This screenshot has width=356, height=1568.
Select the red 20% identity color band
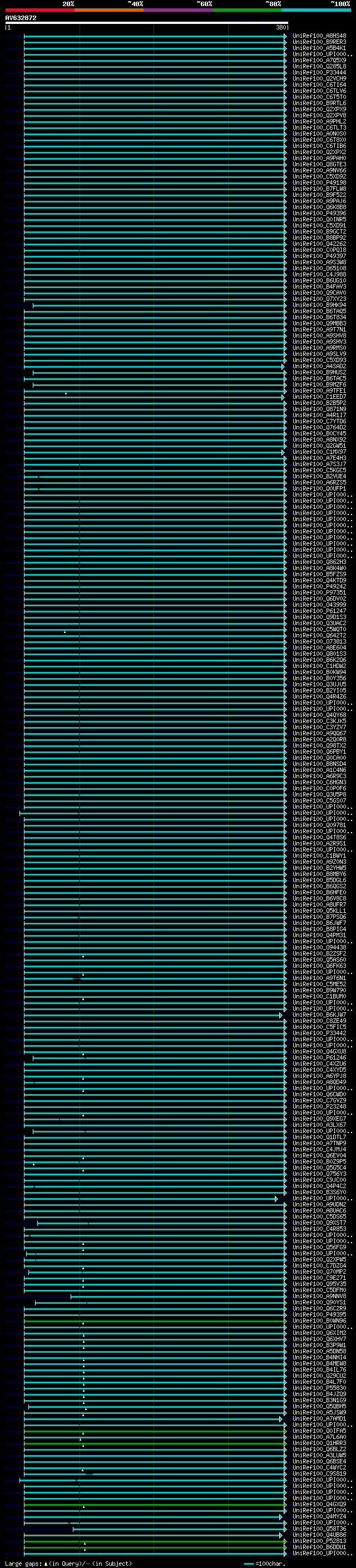pos(39,10)
